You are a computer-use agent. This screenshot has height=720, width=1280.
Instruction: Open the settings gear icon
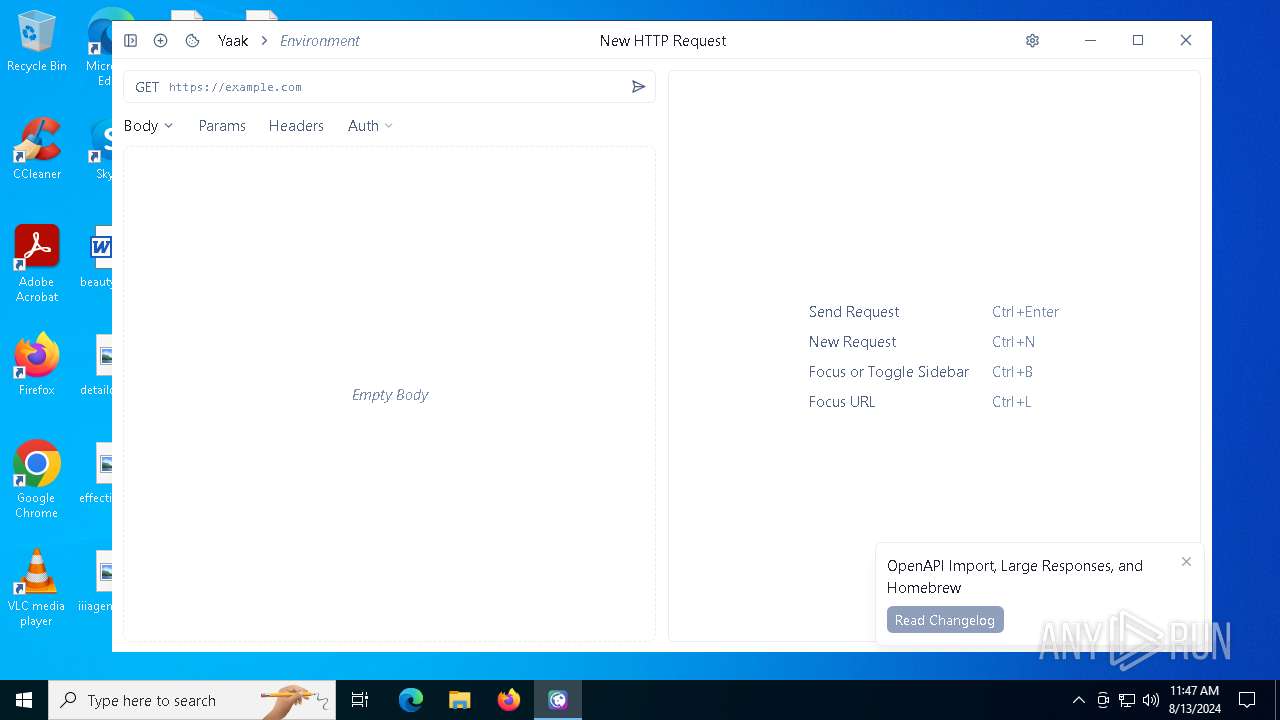coord(1032,41)
